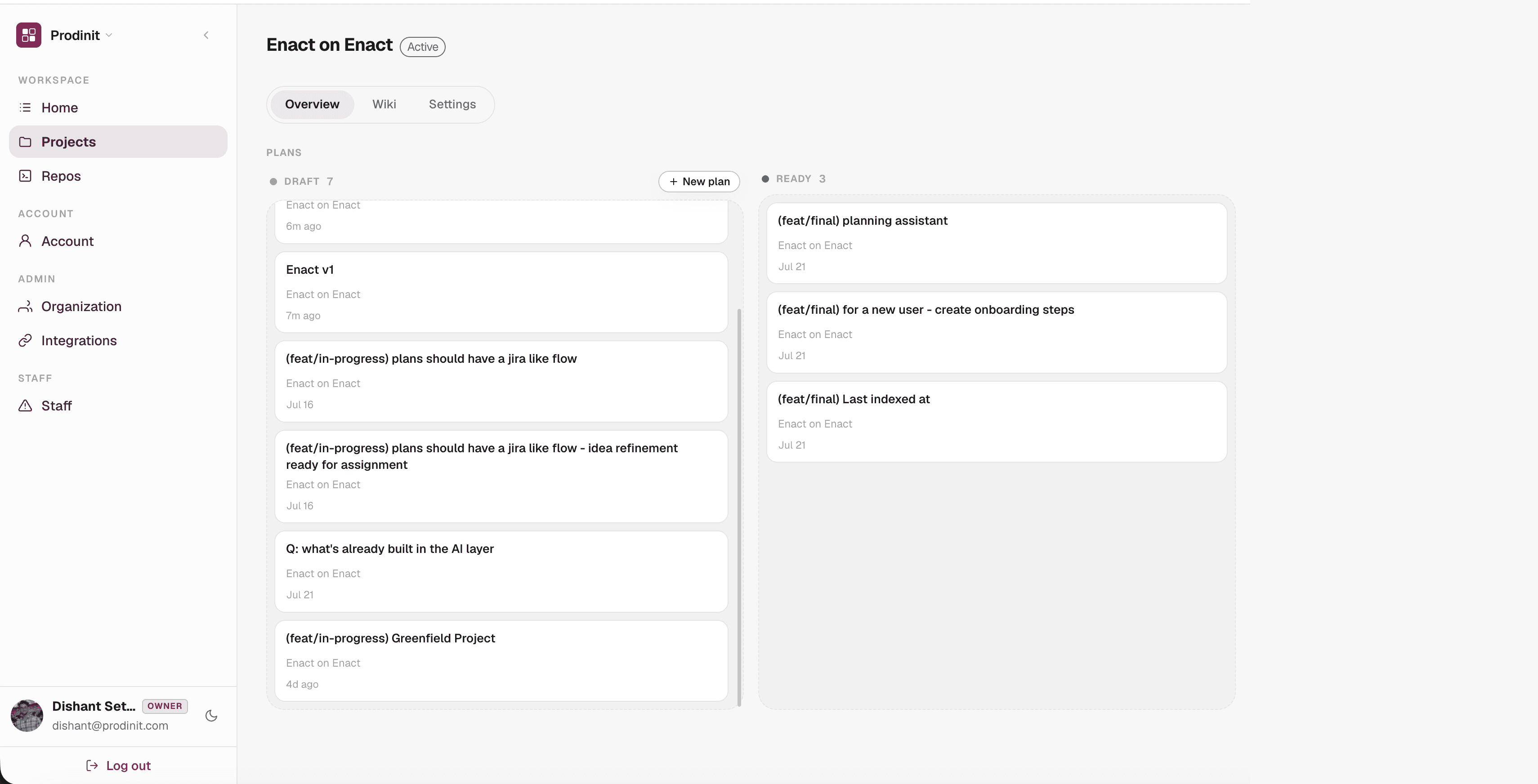Click the dishant@prodinit.com email

click(x=110, y=726)
